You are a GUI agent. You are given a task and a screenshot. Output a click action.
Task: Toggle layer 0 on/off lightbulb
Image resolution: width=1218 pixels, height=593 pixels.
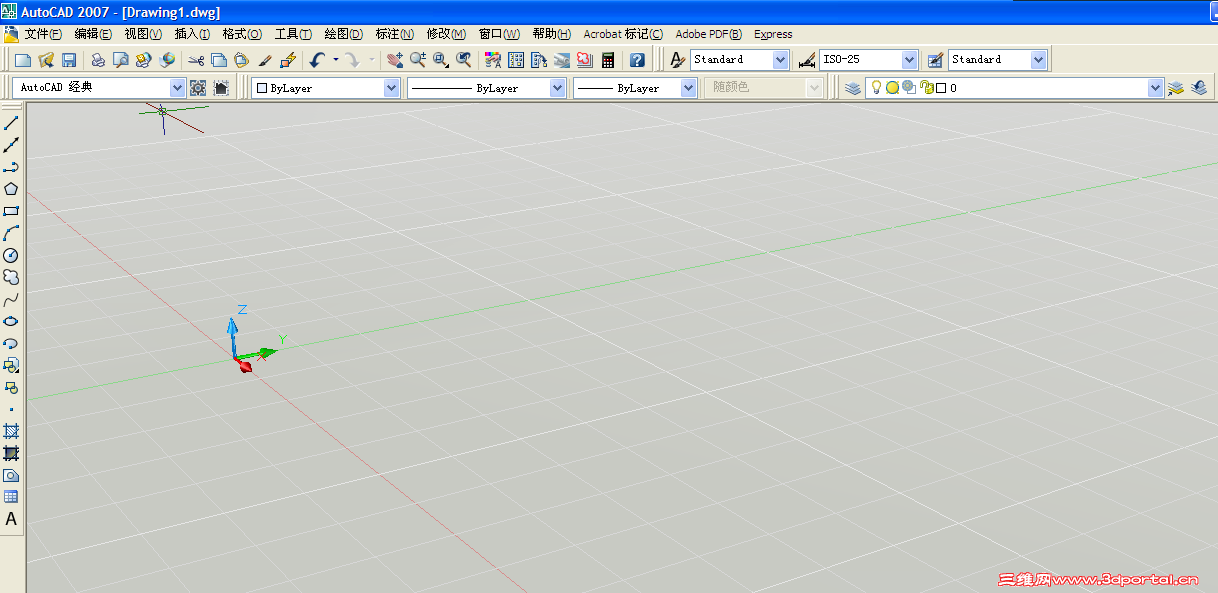[877, 88]
